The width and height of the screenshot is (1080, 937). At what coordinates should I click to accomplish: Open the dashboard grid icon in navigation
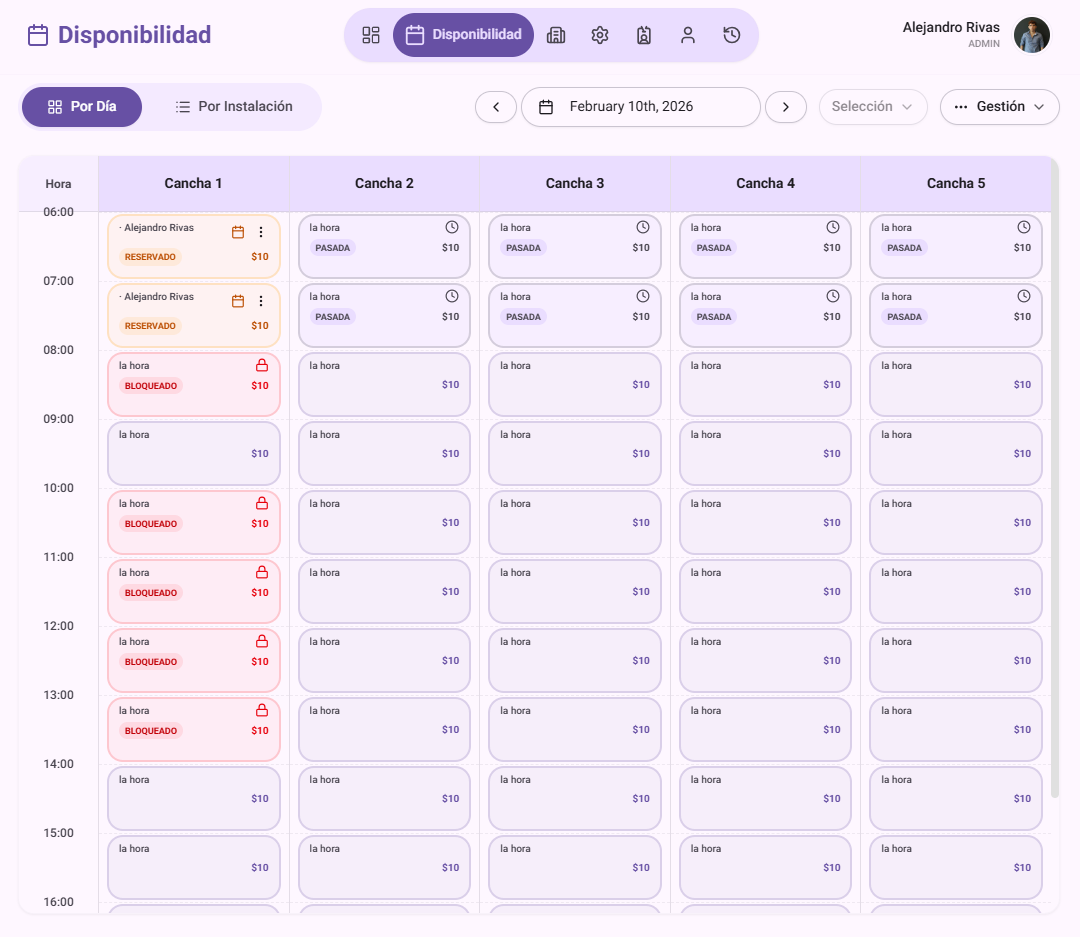[371, 35]
